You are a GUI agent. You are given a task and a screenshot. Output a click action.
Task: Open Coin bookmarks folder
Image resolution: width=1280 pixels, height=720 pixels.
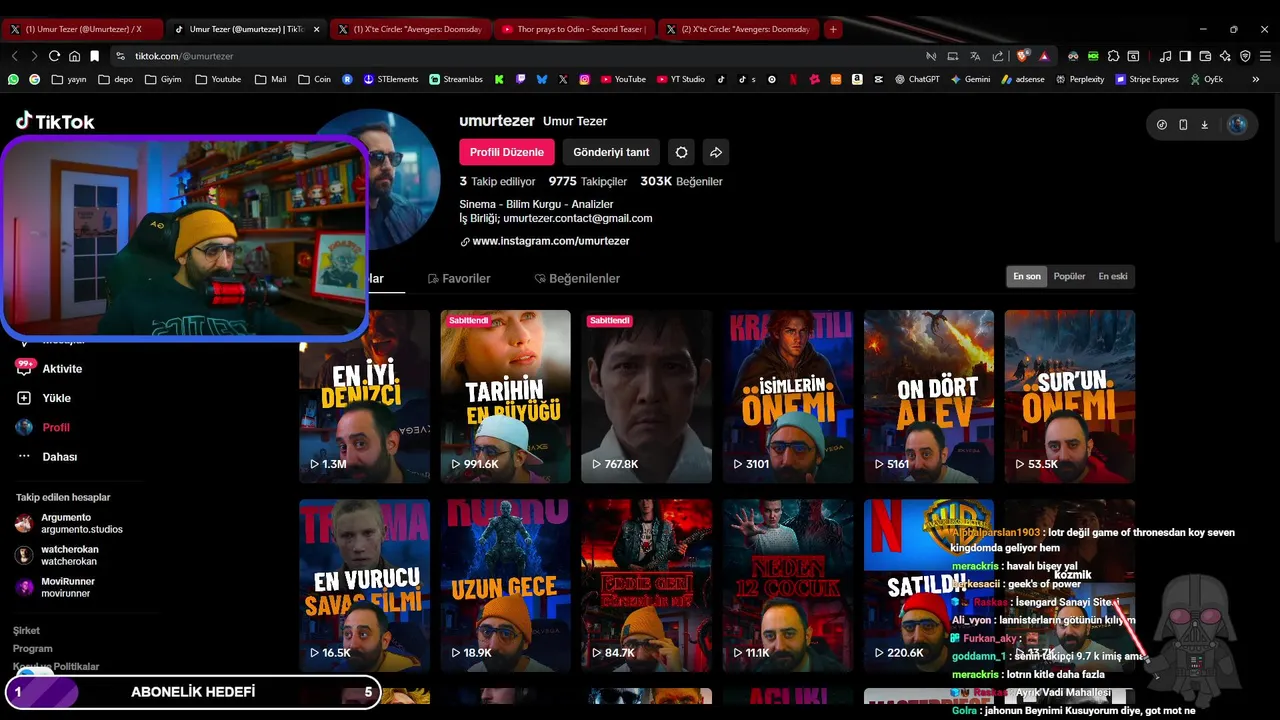[x=314, y=79]
